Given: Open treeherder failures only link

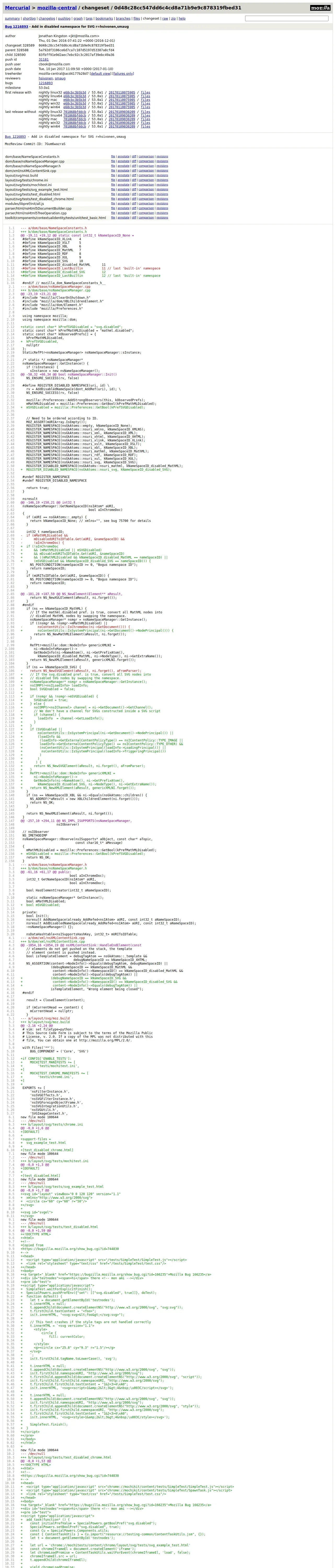Looking at the screenshot, I should (123, 74).
